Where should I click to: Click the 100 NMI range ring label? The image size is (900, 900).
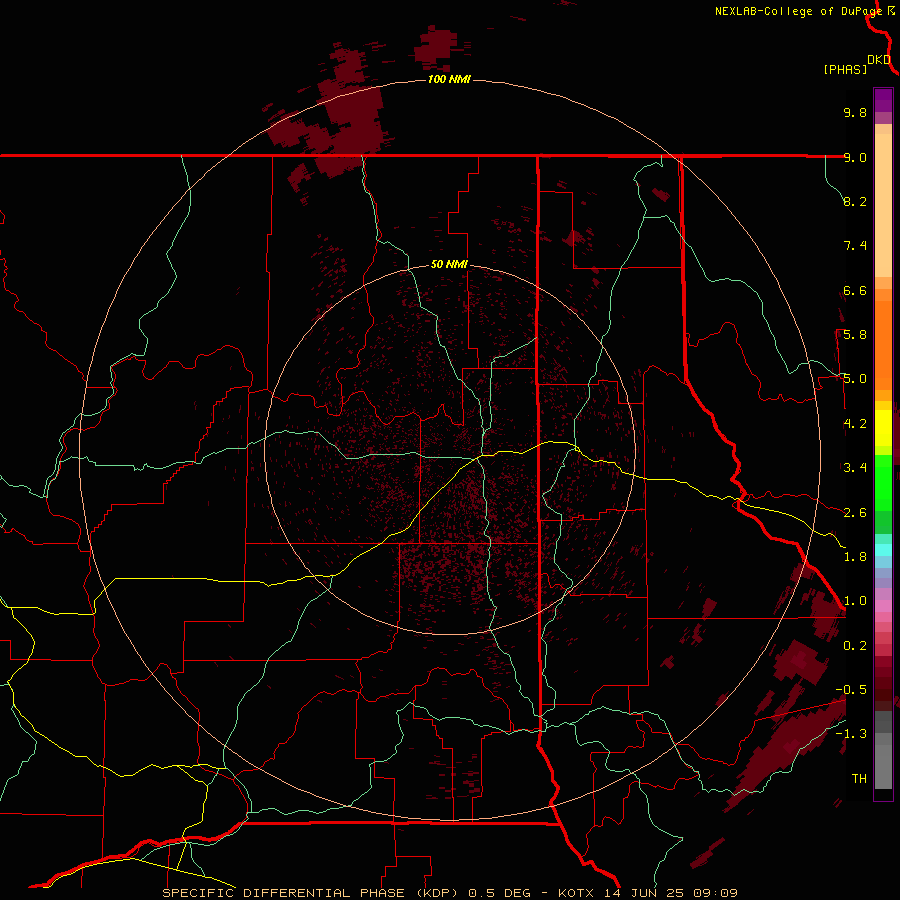[449, 79]
